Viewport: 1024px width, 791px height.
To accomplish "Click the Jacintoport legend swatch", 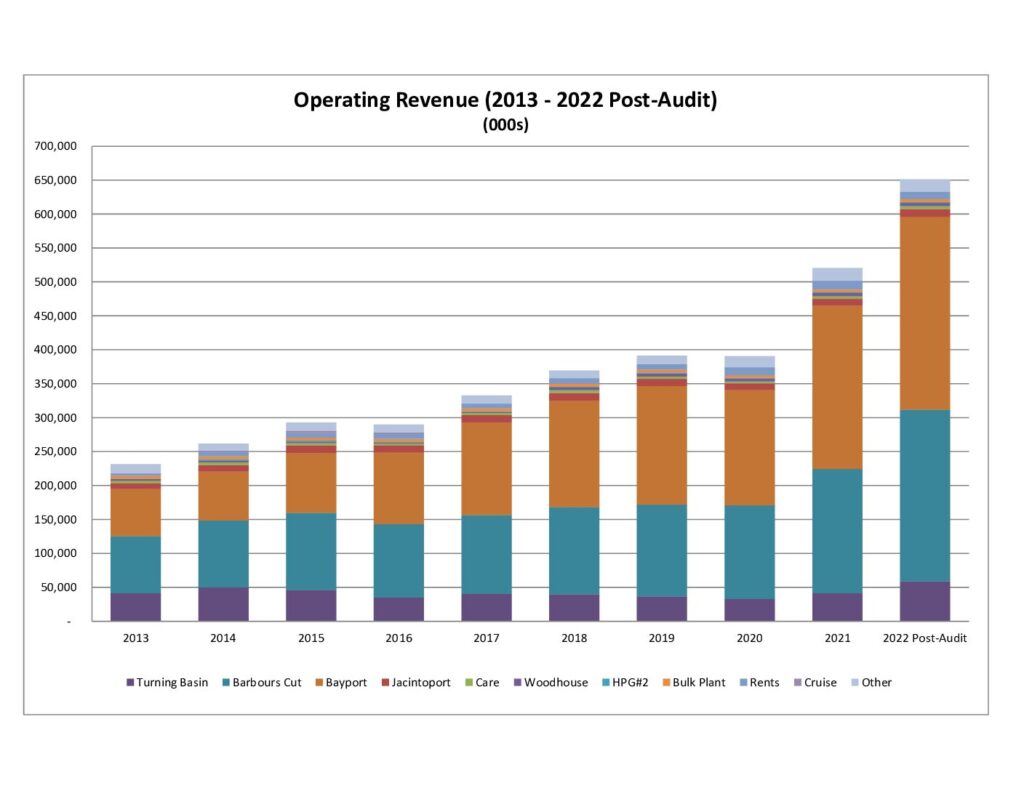I will tap(385, 683).
